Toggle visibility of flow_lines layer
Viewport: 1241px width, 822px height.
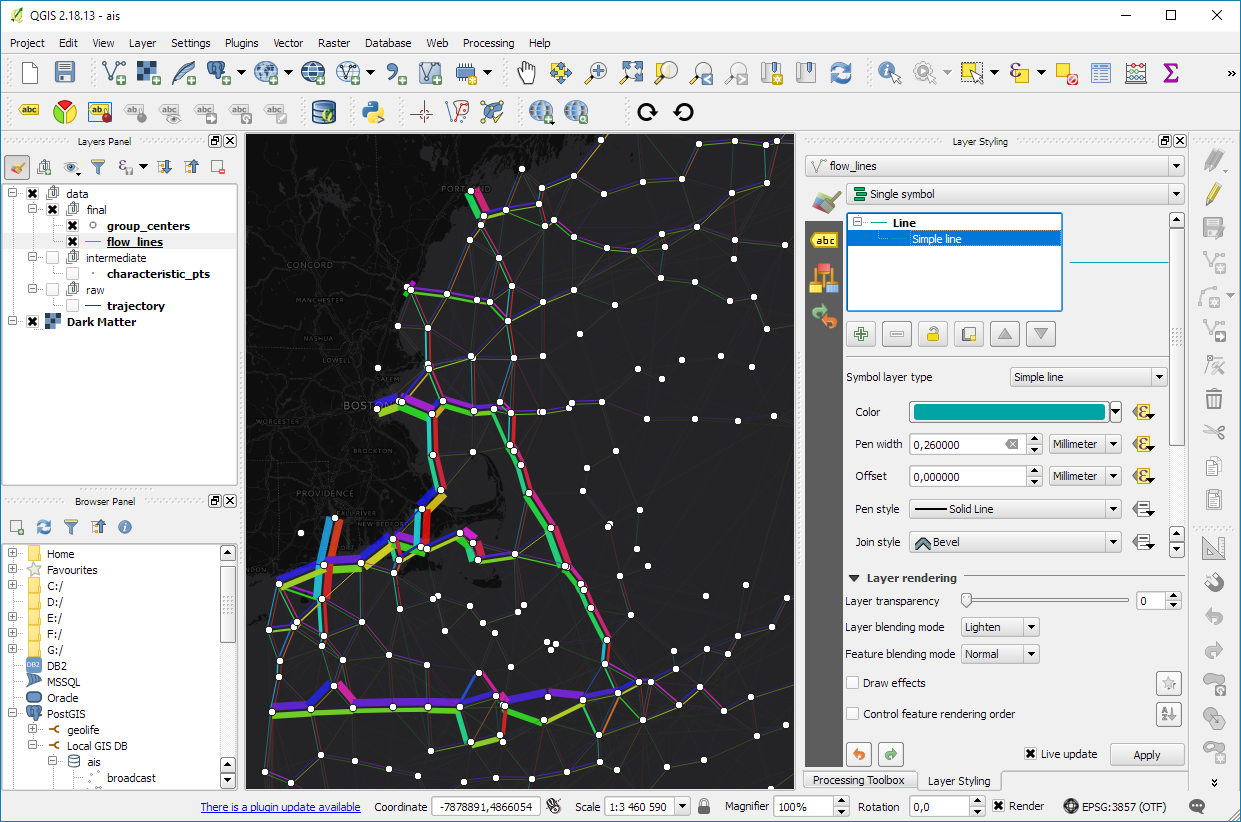(72, 242)
